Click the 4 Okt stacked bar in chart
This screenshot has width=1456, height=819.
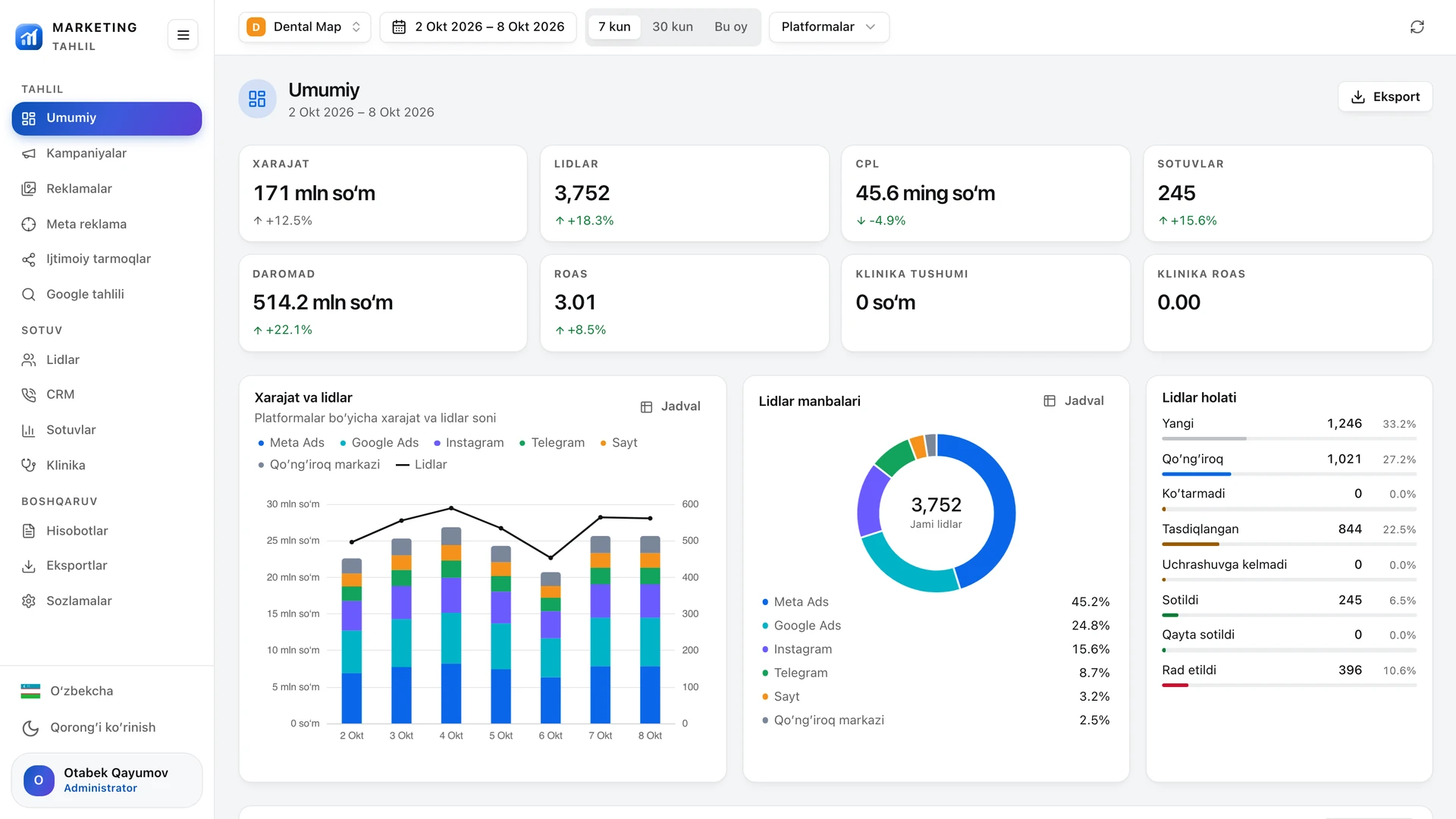[451, 625]
